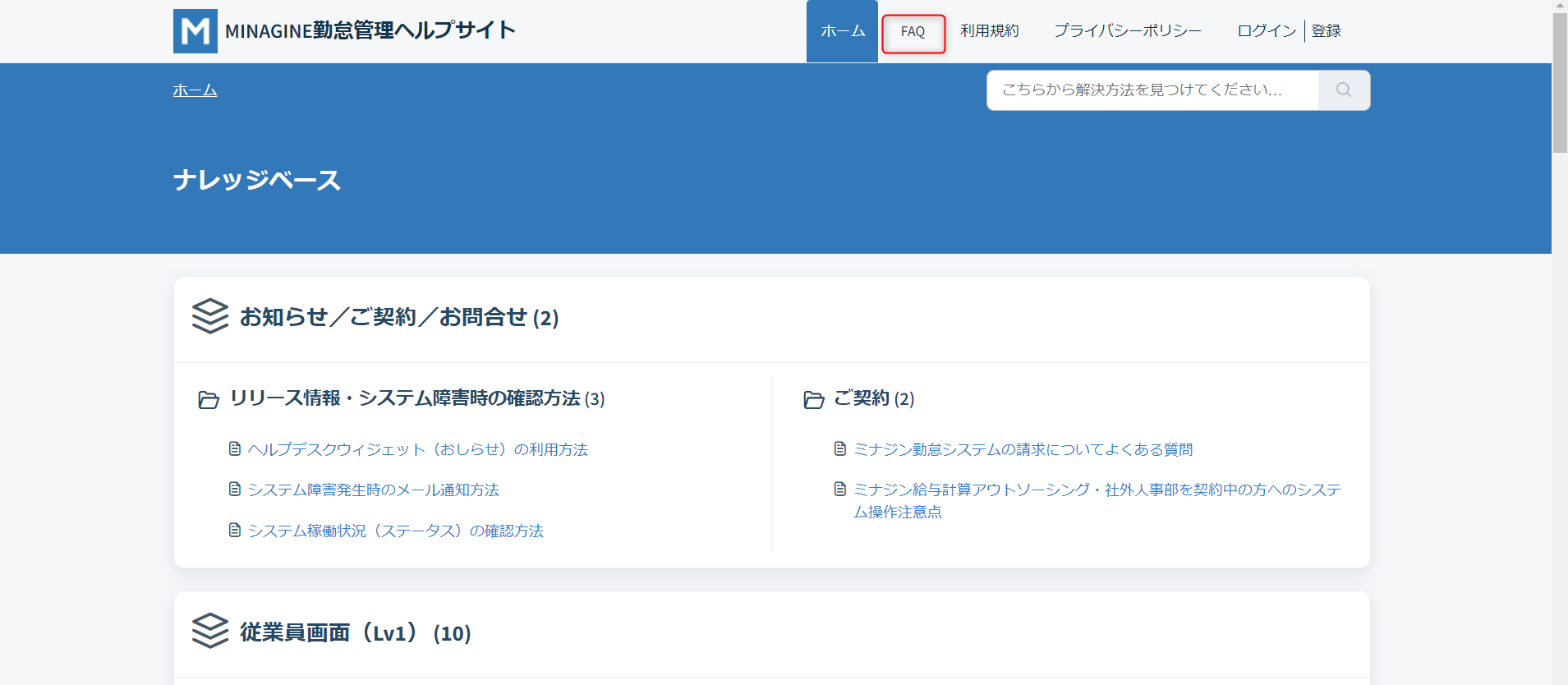Click layers icon beside 従業員画面（Lv1）

210,631
